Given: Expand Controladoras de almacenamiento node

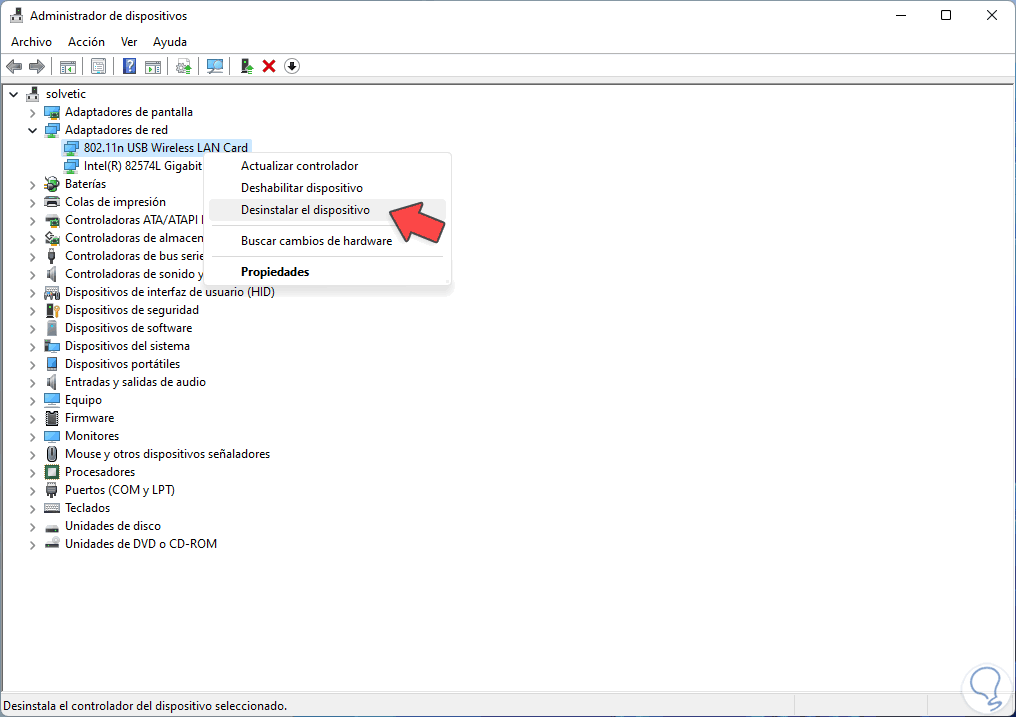Looking at the screenshot, I should [x=32, y=238].
